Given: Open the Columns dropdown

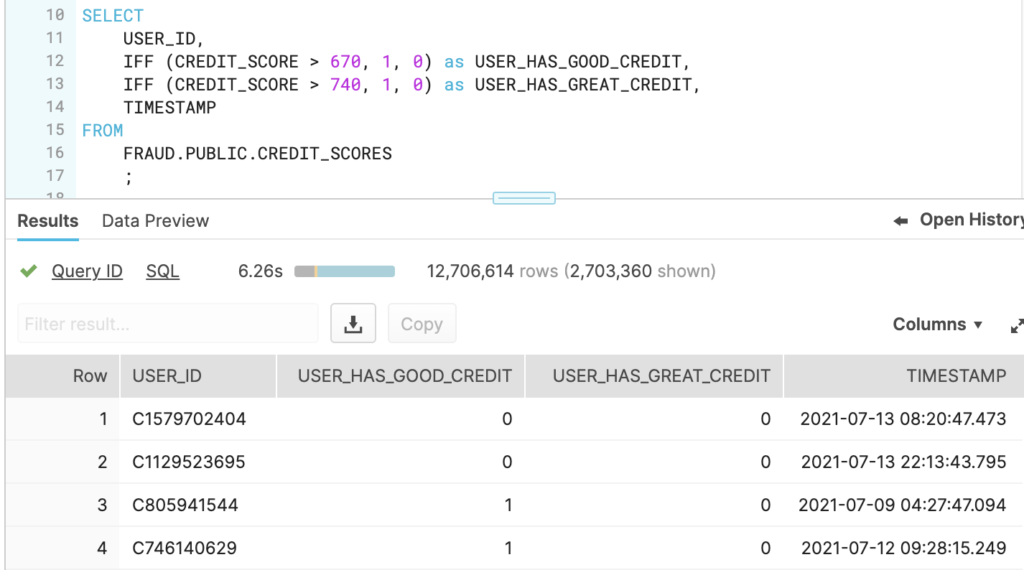Looking at the screenshot, I should tap(937, 325).
